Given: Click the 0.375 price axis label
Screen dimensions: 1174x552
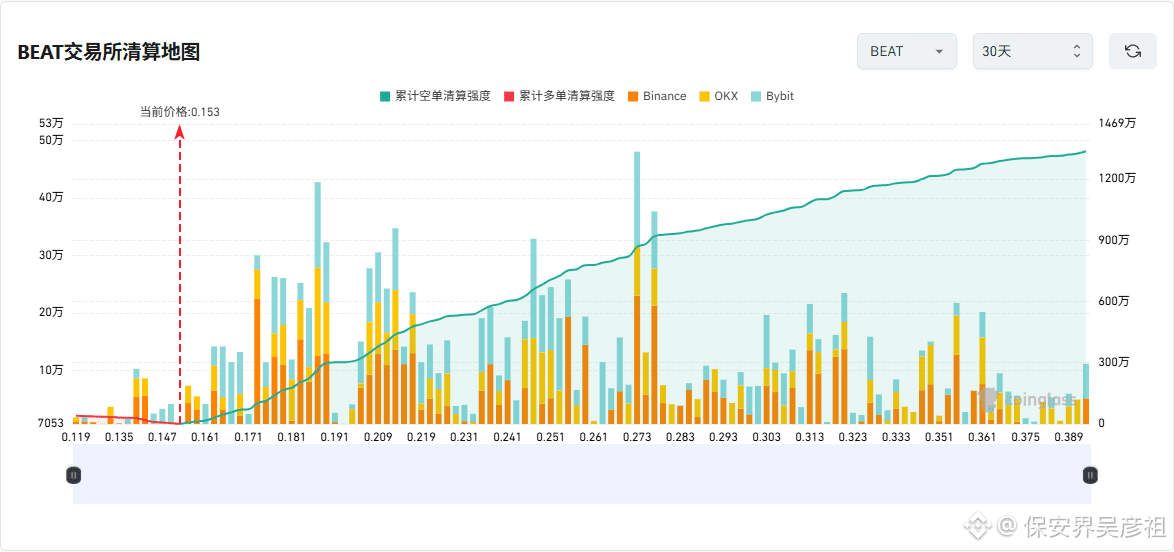Looking at the screenshot, I should [x=1027, y=437].
